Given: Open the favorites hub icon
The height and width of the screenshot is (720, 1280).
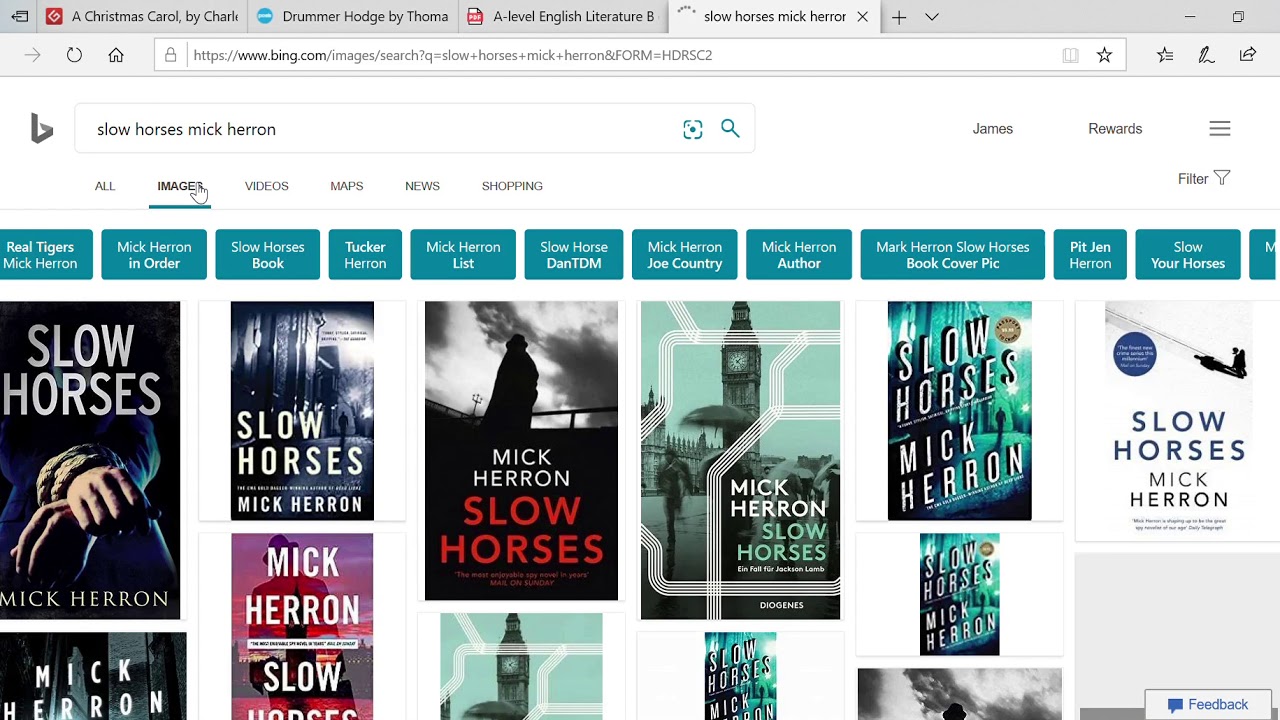Looking at the screenshot, I should [1165, 55].
